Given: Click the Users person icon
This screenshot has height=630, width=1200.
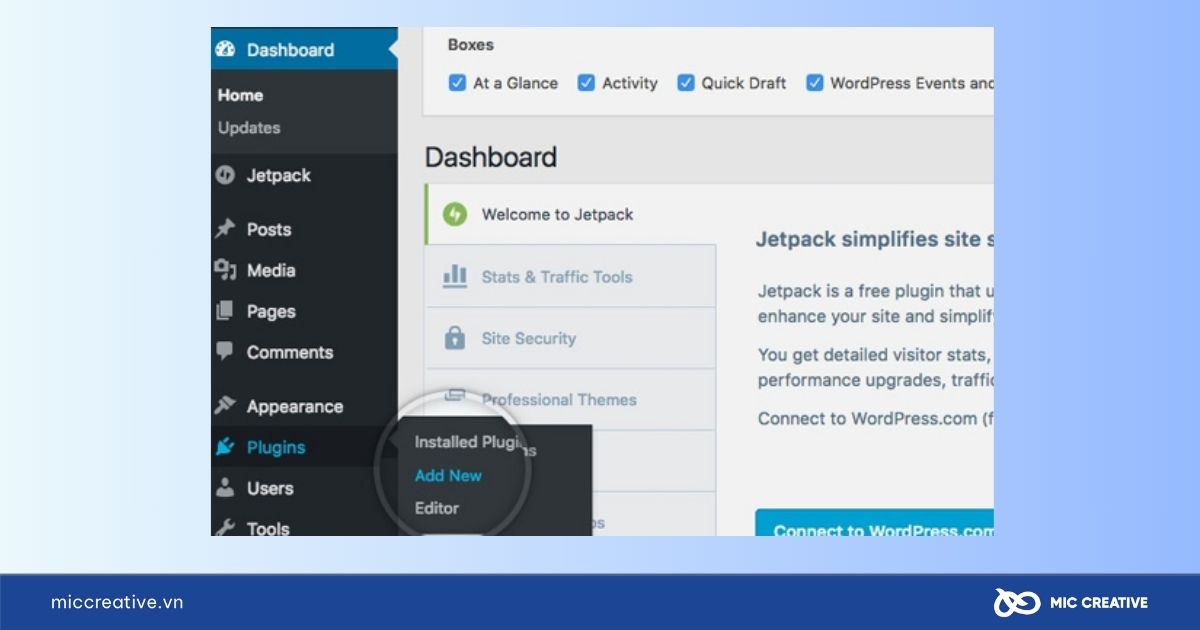Looking at the screenshot, I should pyautogui.click(x=225, y=488).
